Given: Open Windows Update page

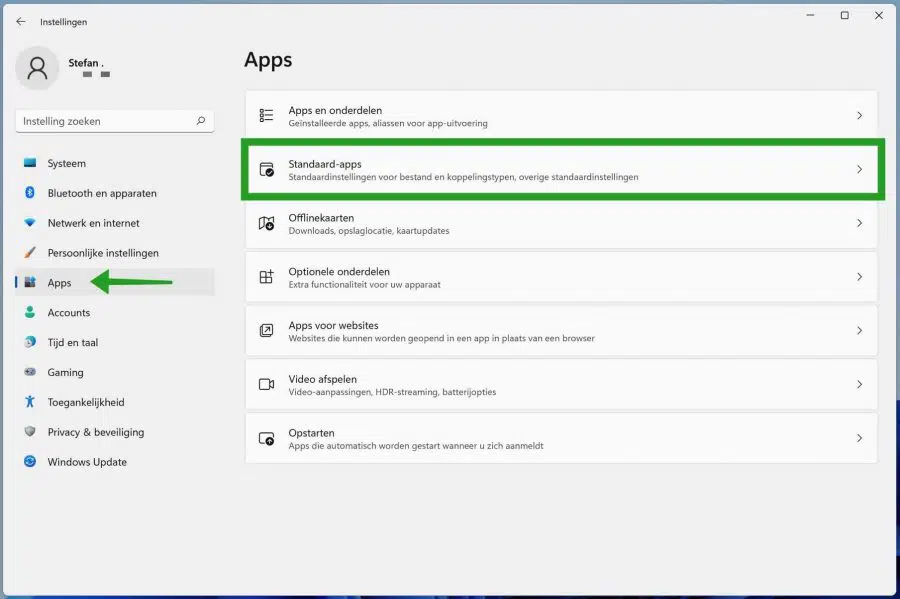Looking at the screenshot, I should pyautogui.click(x=115, y=461).
